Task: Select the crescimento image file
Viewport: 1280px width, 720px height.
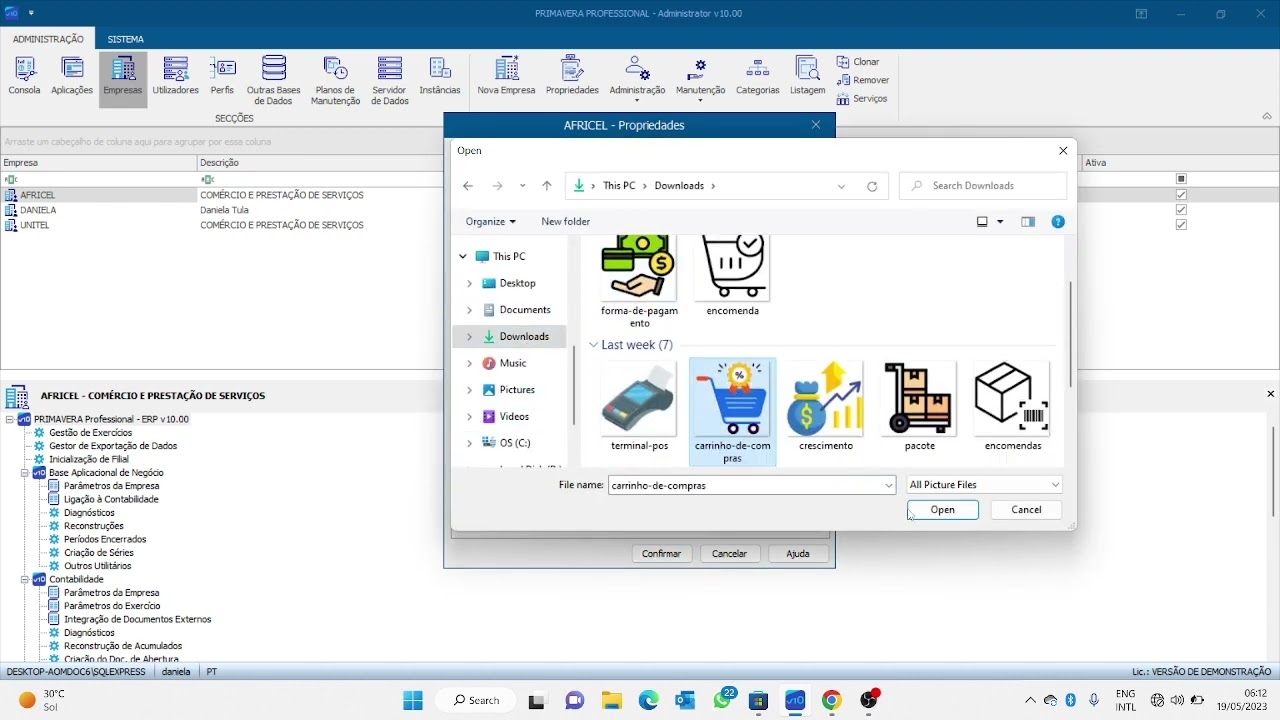Action: (x=826, y=408)
